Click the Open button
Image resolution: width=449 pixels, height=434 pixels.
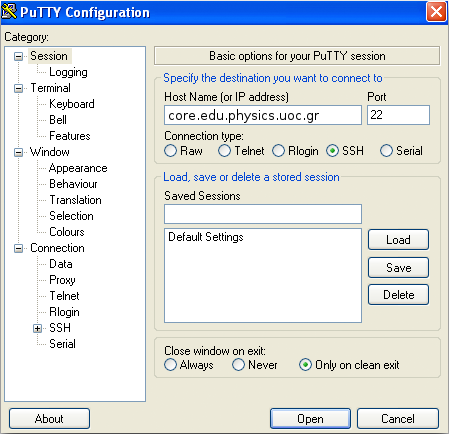310,419
